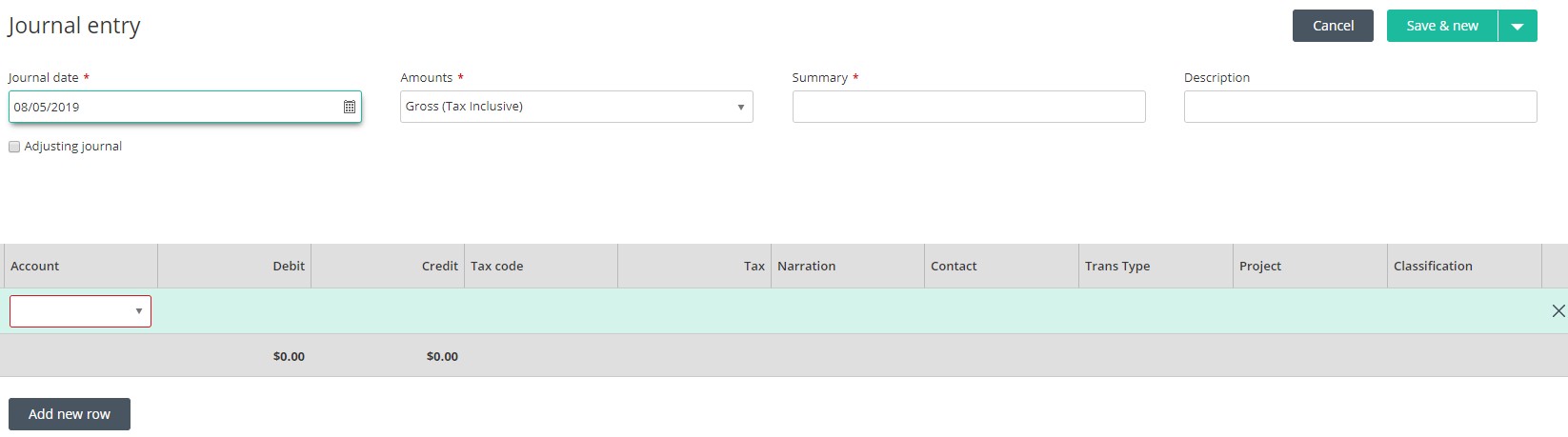Enable the Adjusting journal checkbox
This screenshot has width=1568, height=437.
(14, 147)
